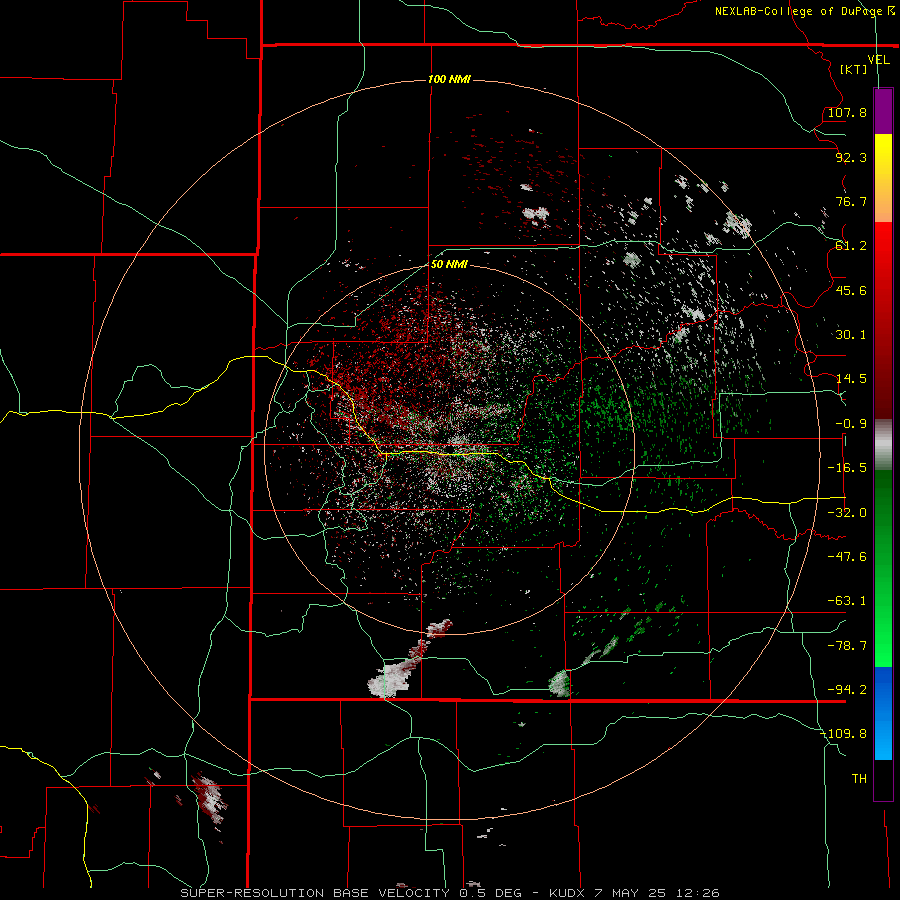Select the 30.1 velocity scale value
Image resolution: width=900 pixels, height=900 pixels.
point(851,335)
